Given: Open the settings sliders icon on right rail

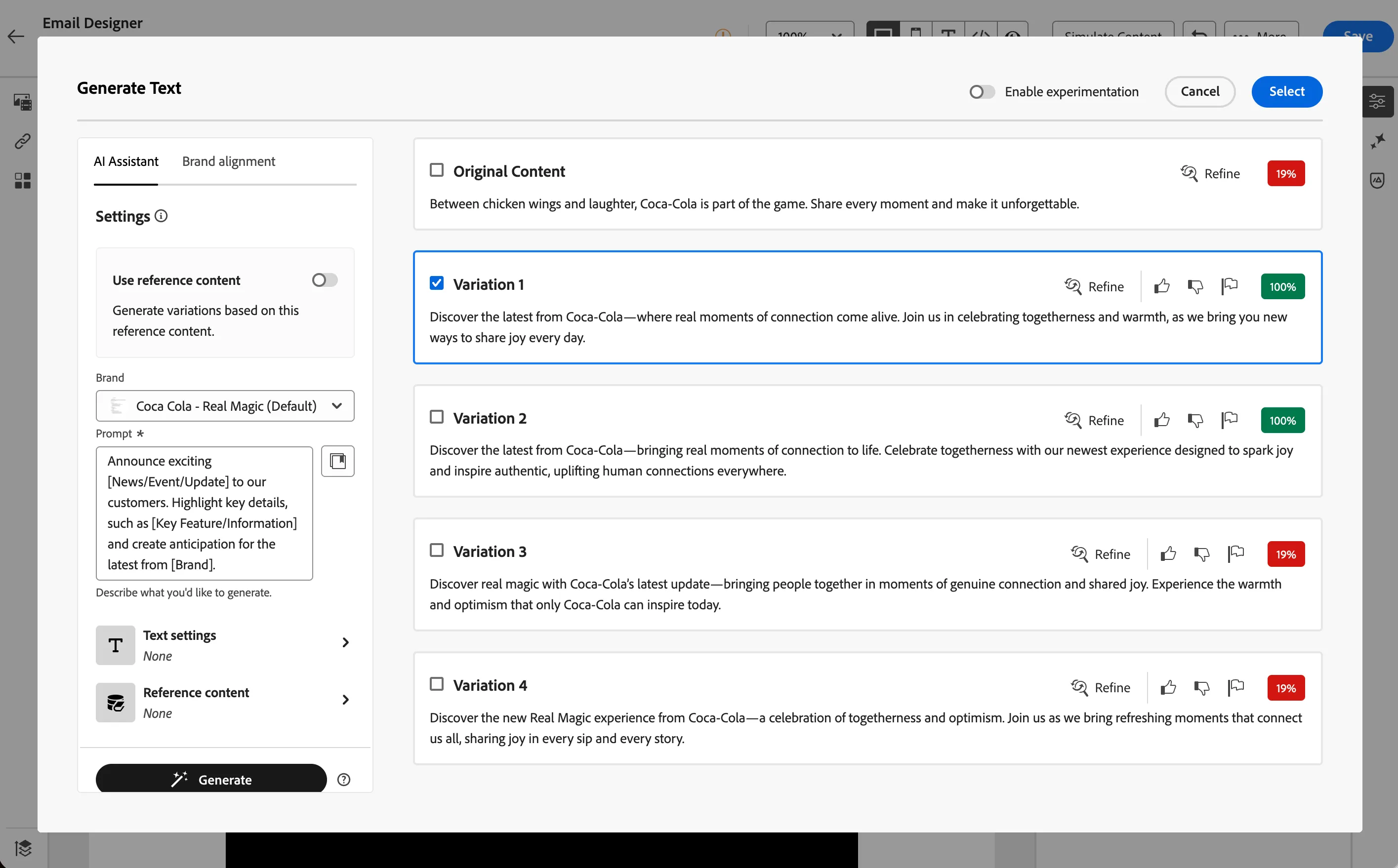Looking at the screenshot, I should pyautogui.click(x=1377, y=102).
